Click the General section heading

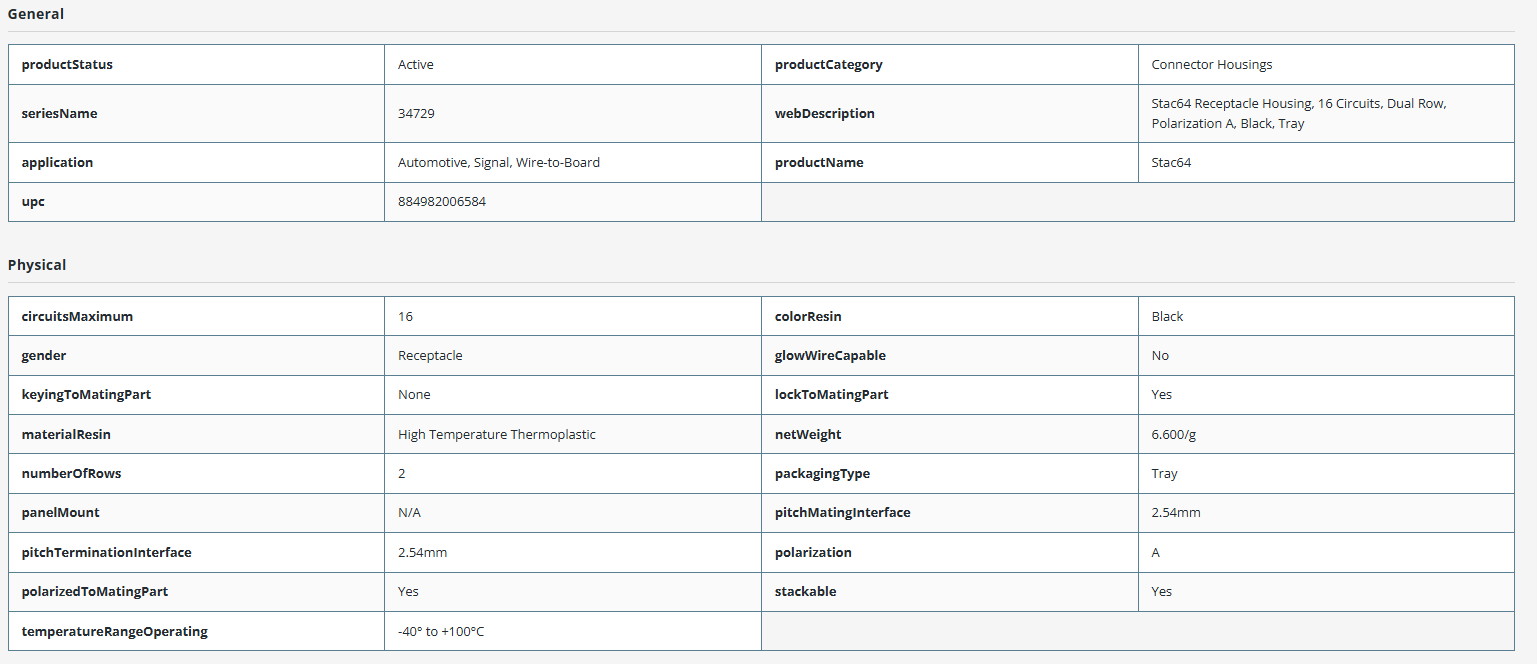pyautogui.click(x=36, y=14)
